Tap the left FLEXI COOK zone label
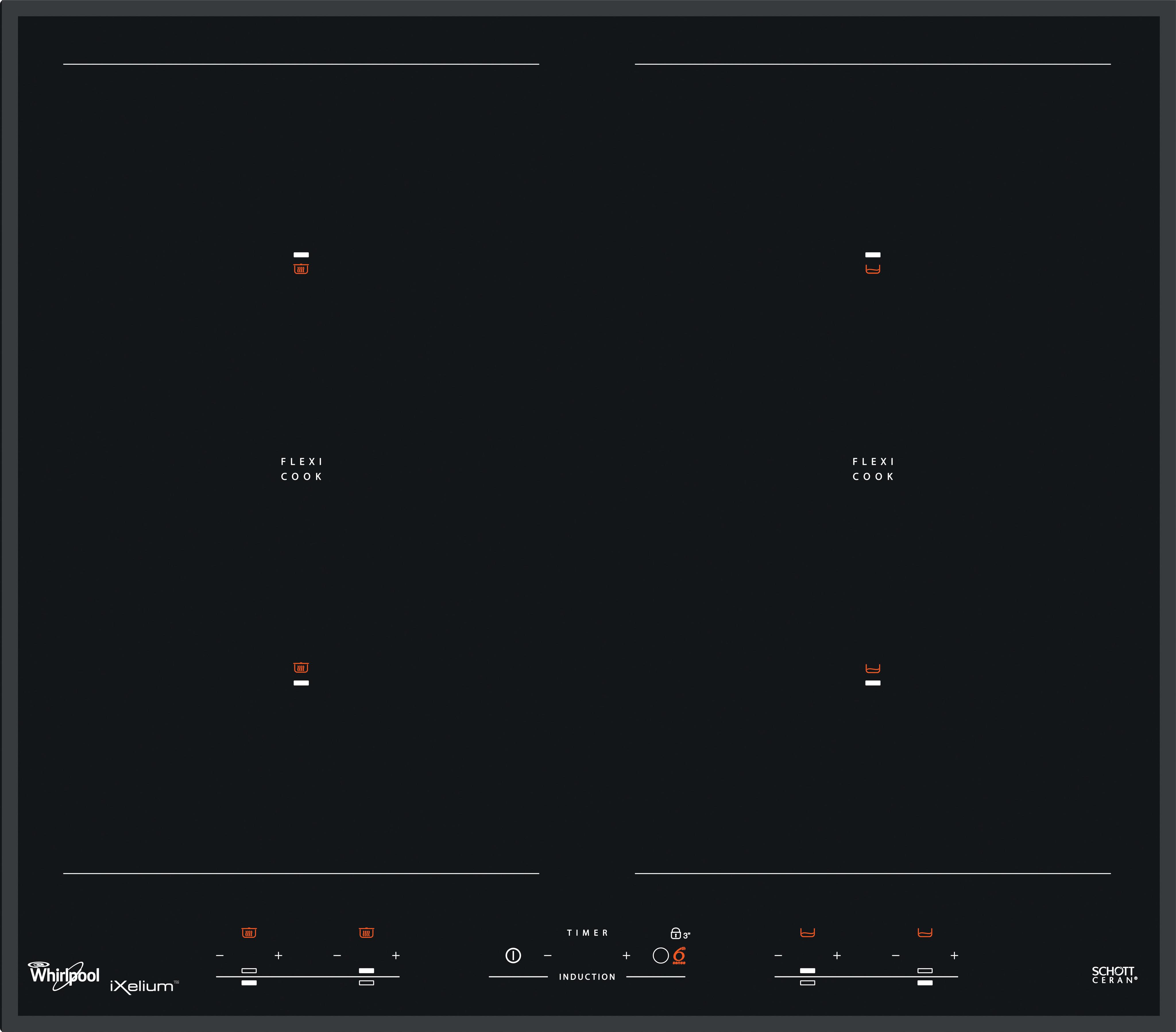1176x1032 pixels. click(301, 469)
